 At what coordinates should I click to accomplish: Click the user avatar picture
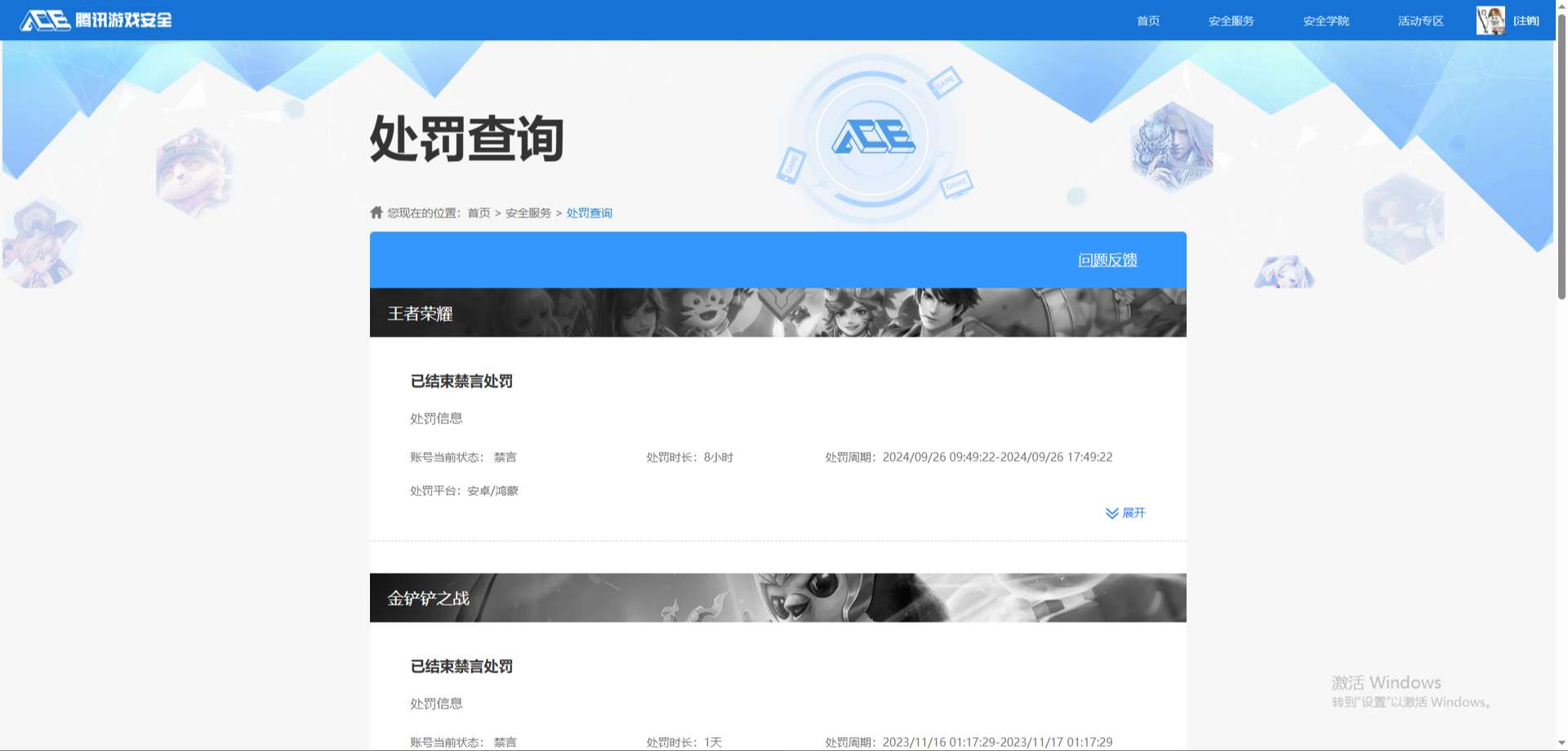(x=1490, y=20)
